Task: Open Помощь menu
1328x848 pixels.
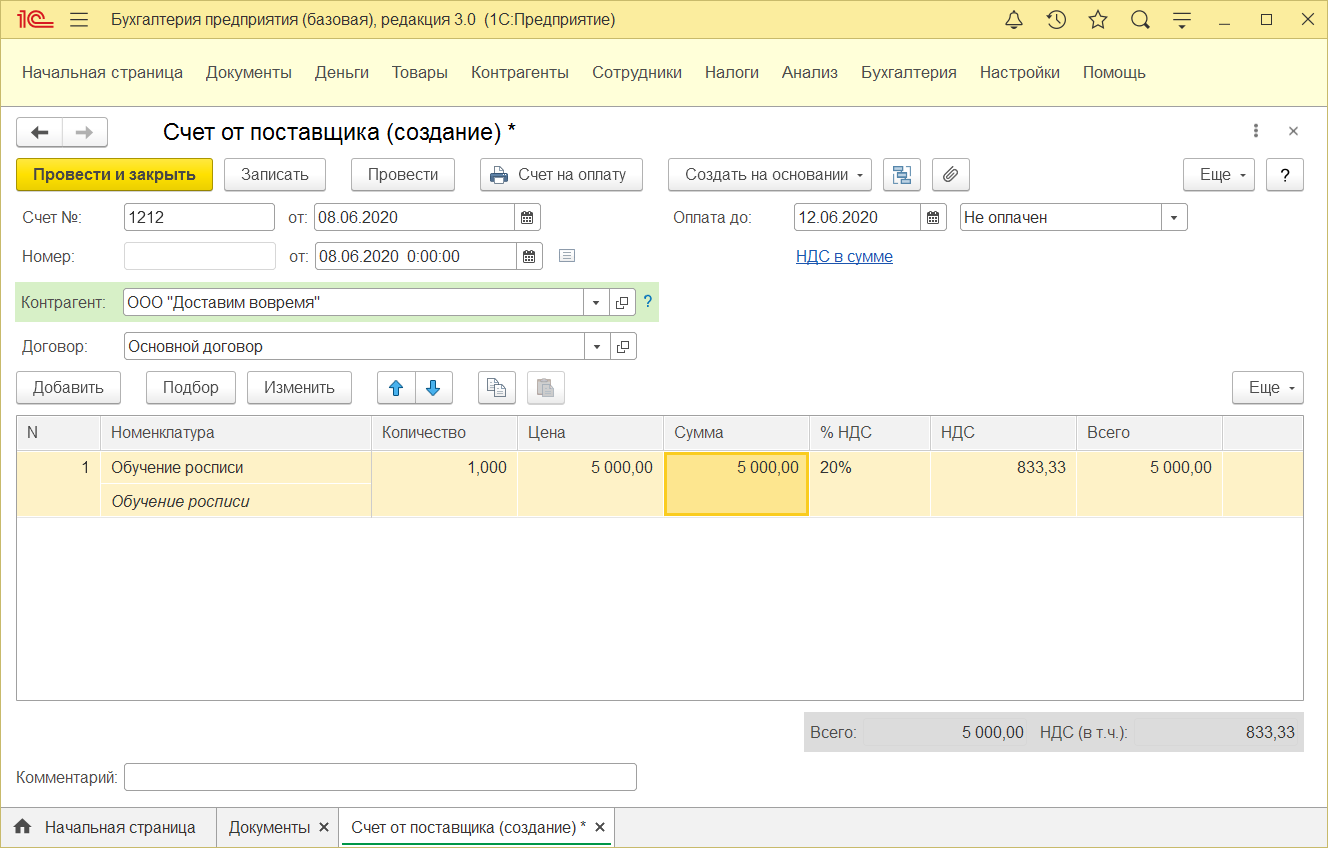Action: click(x=1114, y=72)
